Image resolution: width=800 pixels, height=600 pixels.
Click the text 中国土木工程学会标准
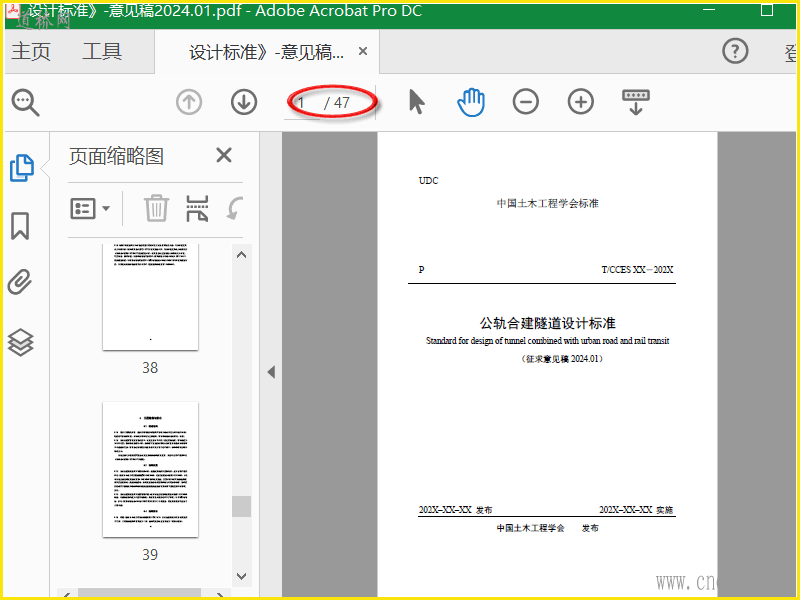(547, 204)
